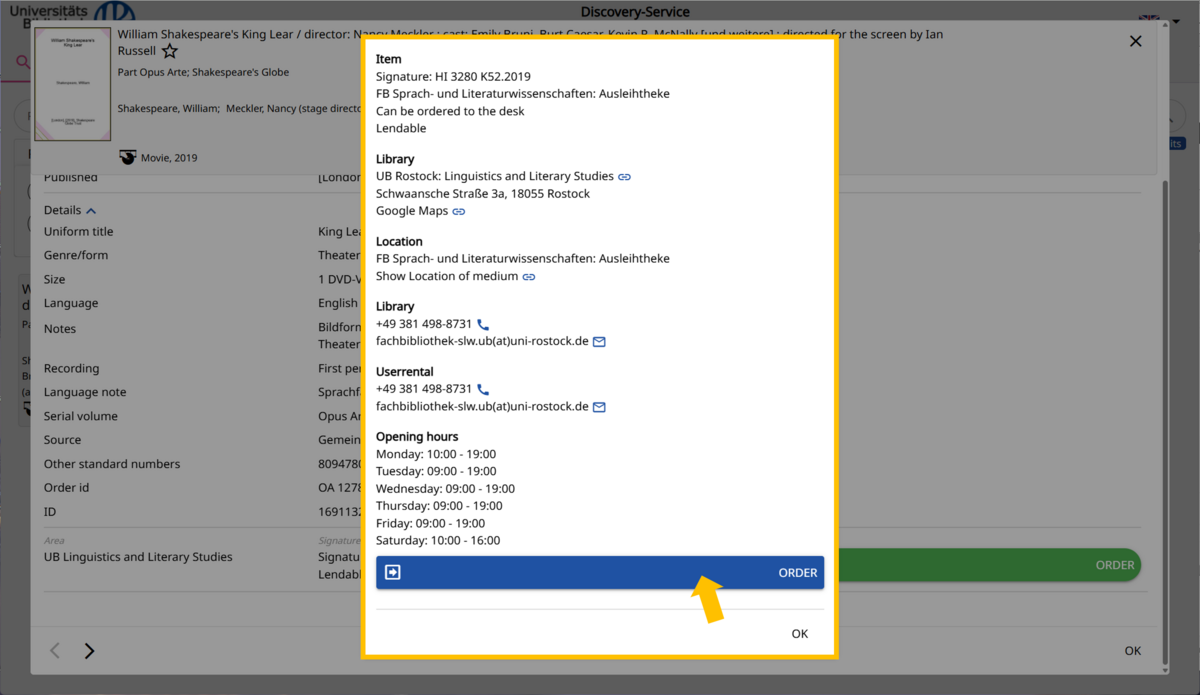This screenshot has width=1200, height=695.
Task: Open the Google Maps link icon
Action: click(459, 212)
